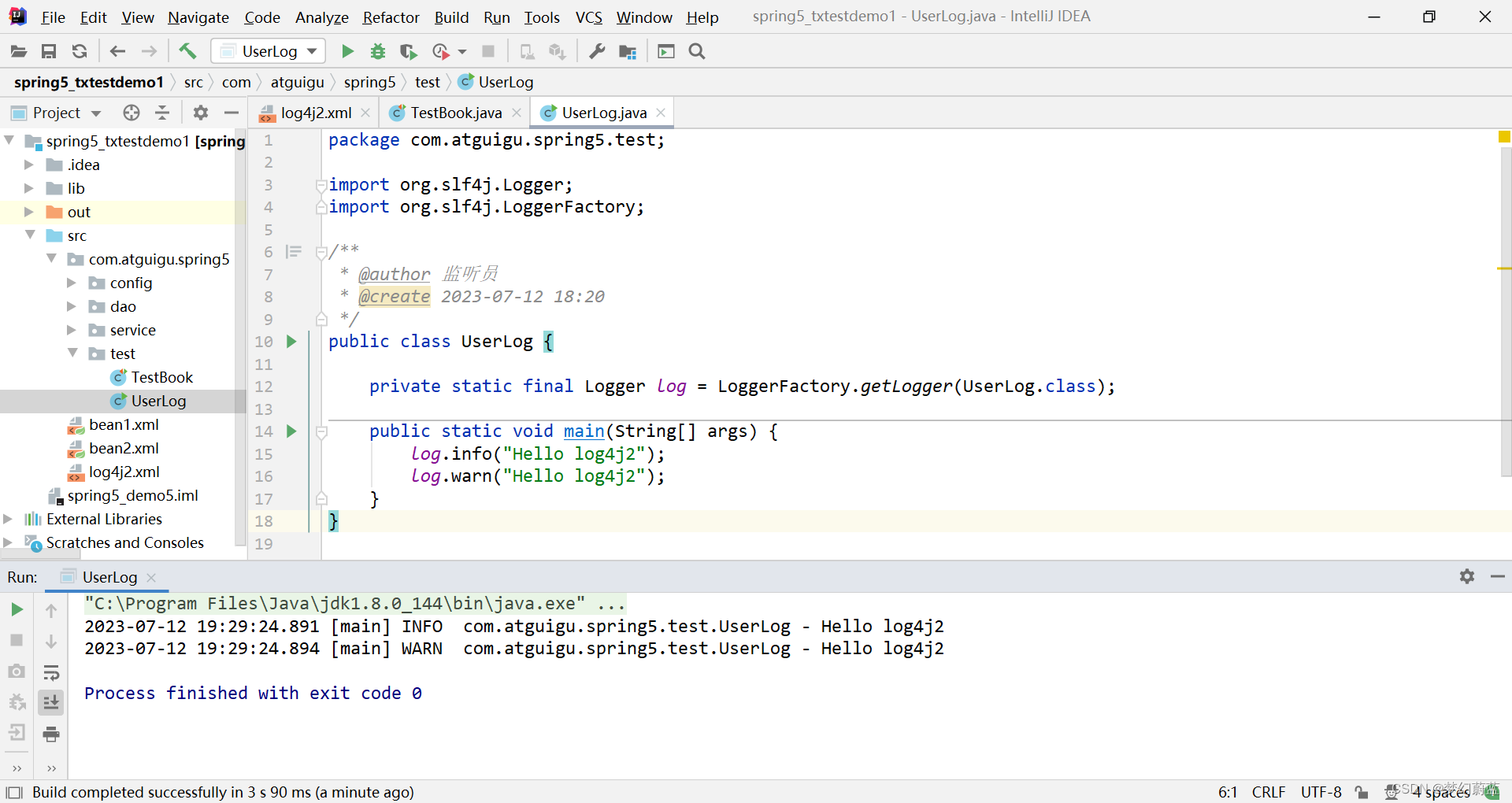The height and width of the screenshot is (803, 1512).
Task: Close the UserLog run tab
Action: point(151,577)
